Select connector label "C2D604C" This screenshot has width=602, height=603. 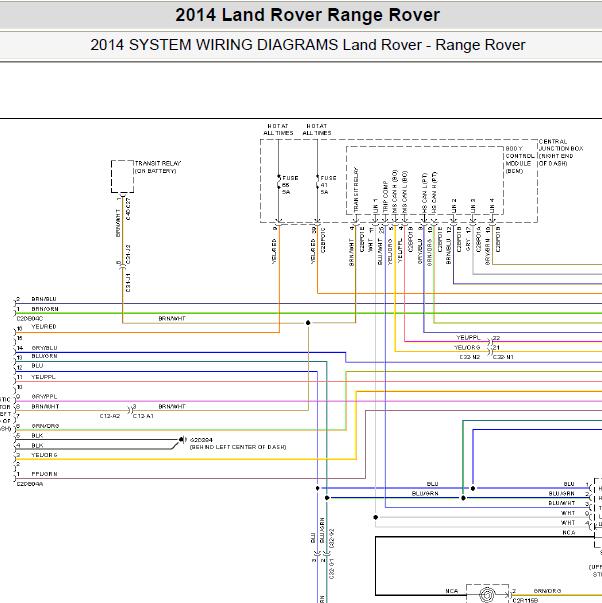pyautogui.click(x=30, y=318)
